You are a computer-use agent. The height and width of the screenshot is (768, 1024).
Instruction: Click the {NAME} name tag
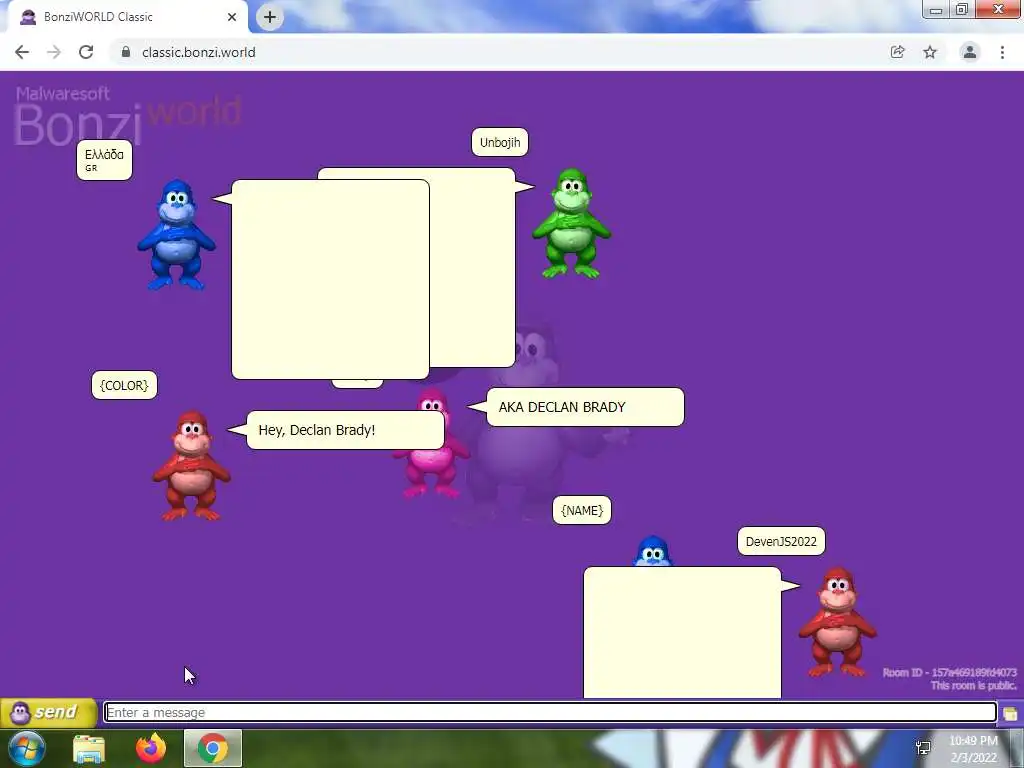coord(582,510)
